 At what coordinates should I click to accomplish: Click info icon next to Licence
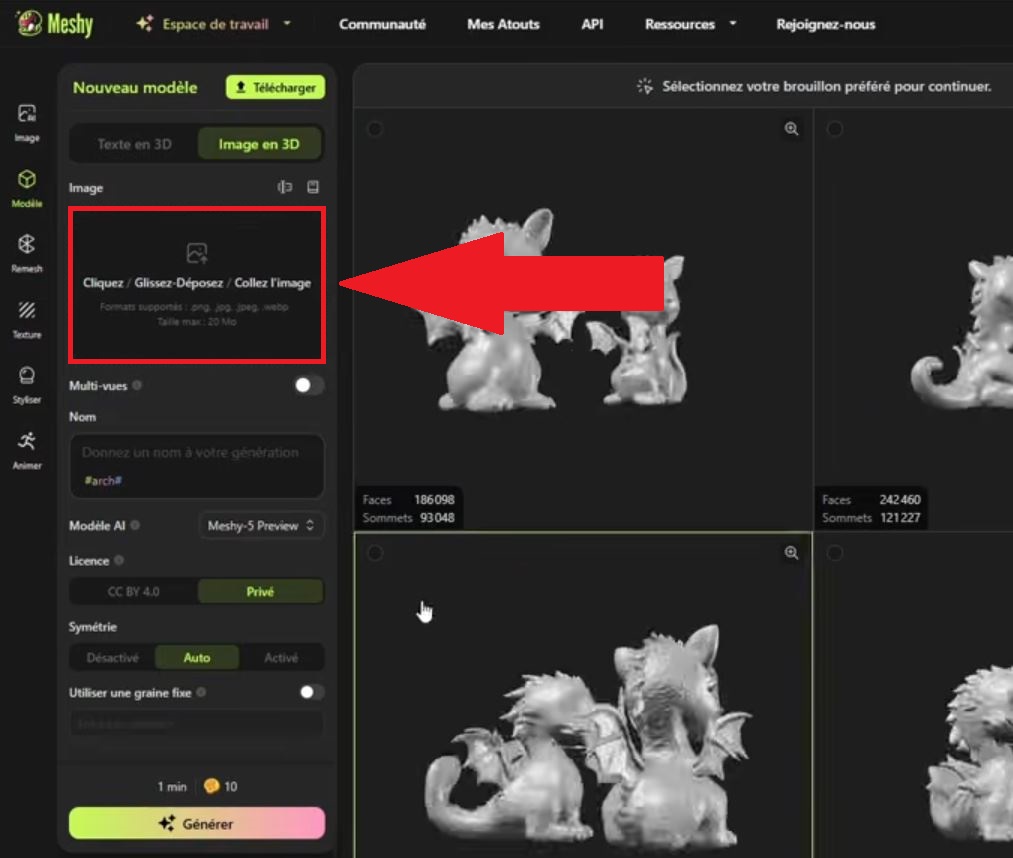click(x=119, y=560)
